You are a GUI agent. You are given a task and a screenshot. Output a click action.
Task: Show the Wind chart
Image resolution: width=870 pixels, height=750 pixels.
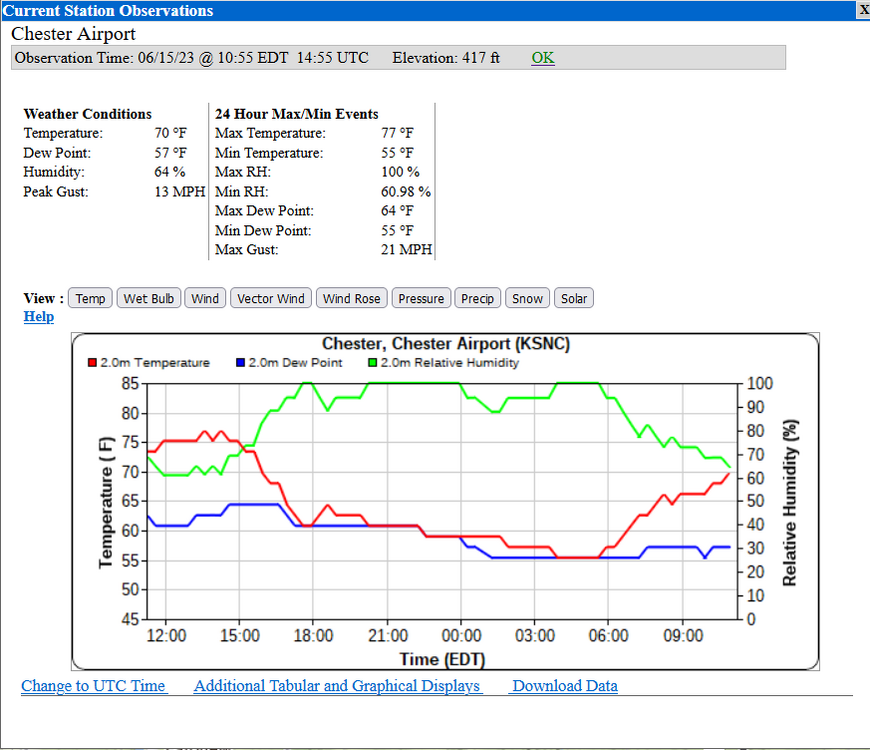[205, 298]
